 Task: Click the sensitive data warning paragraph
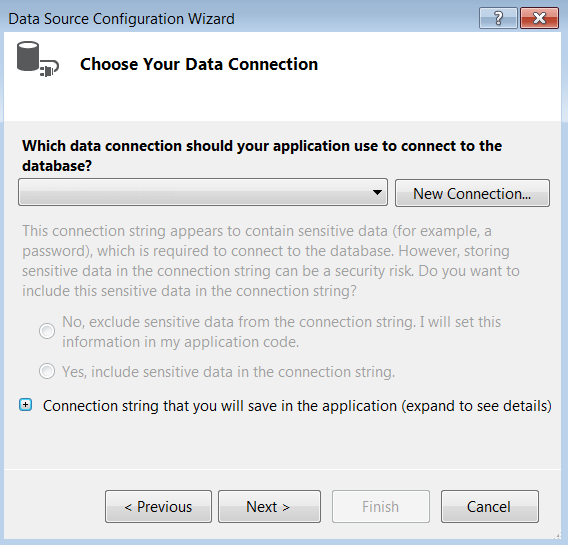pos(271,261)
